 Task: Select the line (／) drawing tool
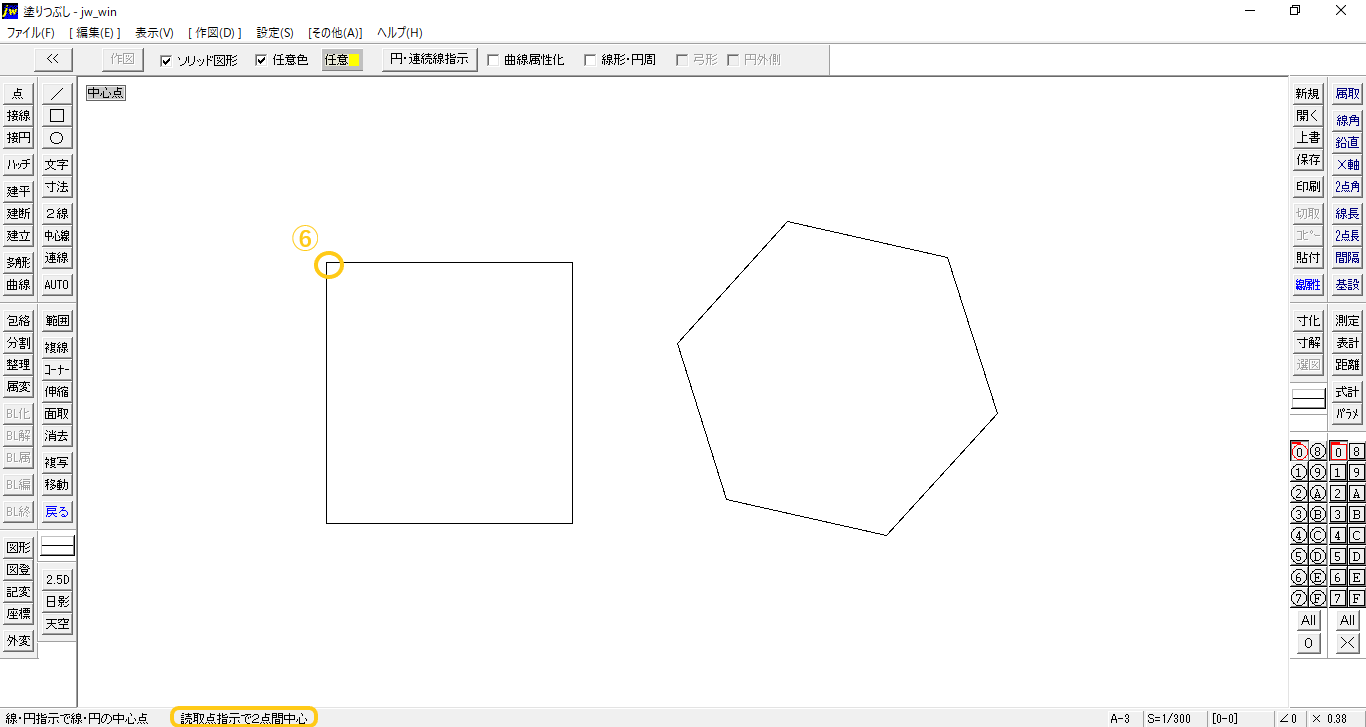57,93
